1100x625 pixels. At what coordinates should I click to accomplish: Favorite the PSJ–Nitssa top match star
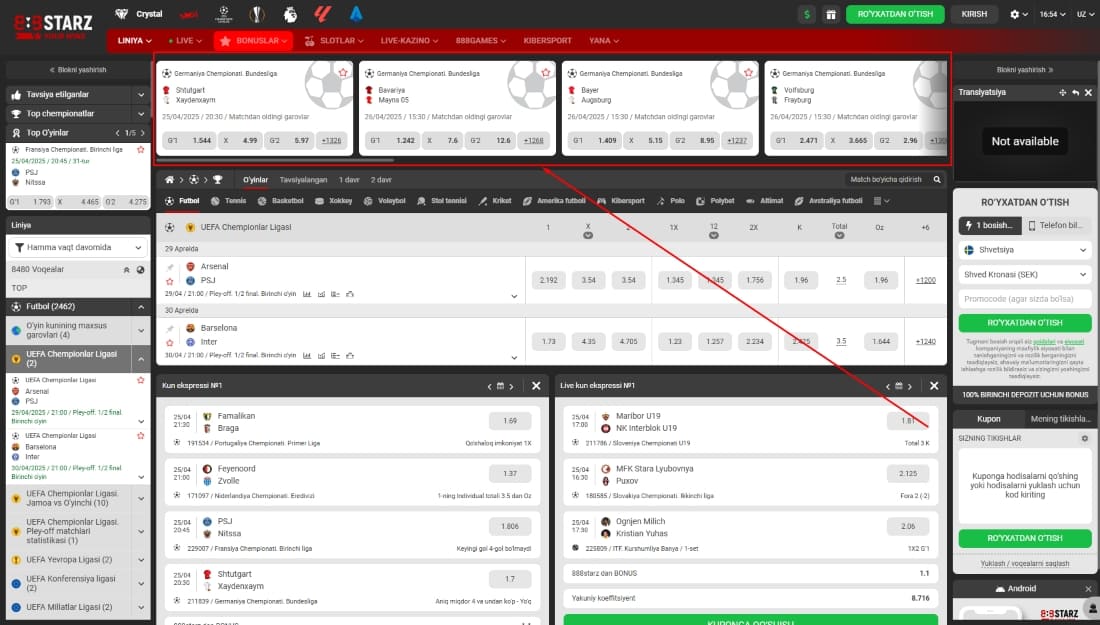(x=141, y=149)
